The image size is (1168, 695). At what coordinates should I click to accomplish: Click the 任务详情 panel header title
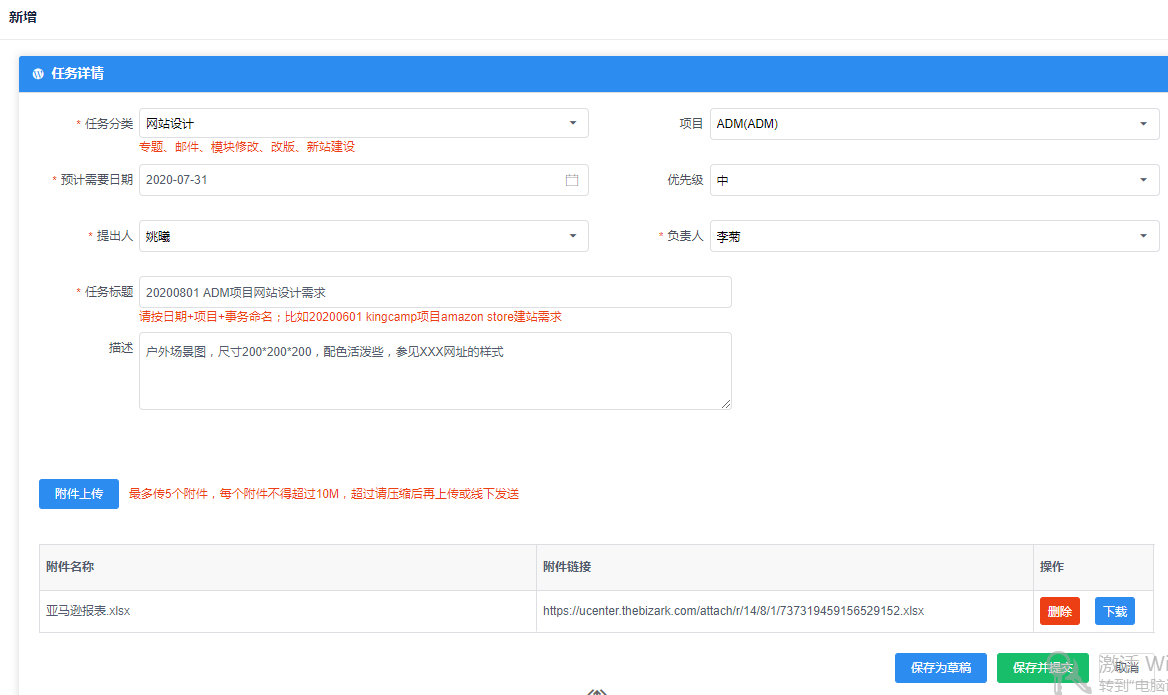(77, 74)
